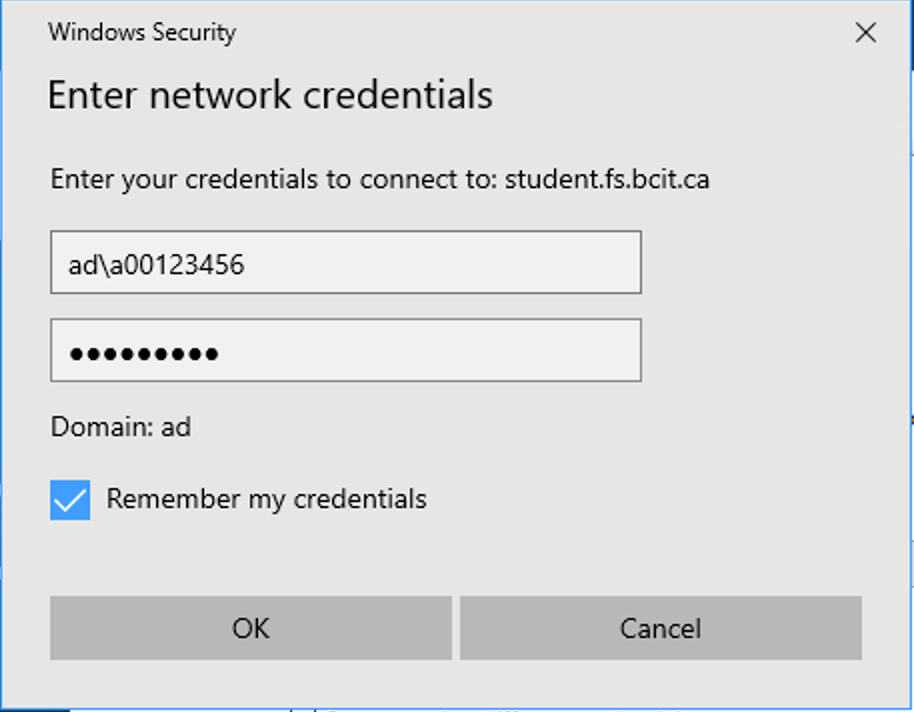Click the Domain: ad label area
914x712 pixels.
(120, 426)
